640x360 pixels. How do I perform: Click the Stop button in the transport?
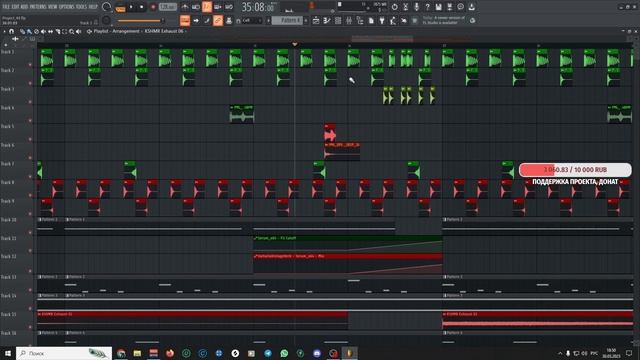pyautogui.click(x=141, y=7)
